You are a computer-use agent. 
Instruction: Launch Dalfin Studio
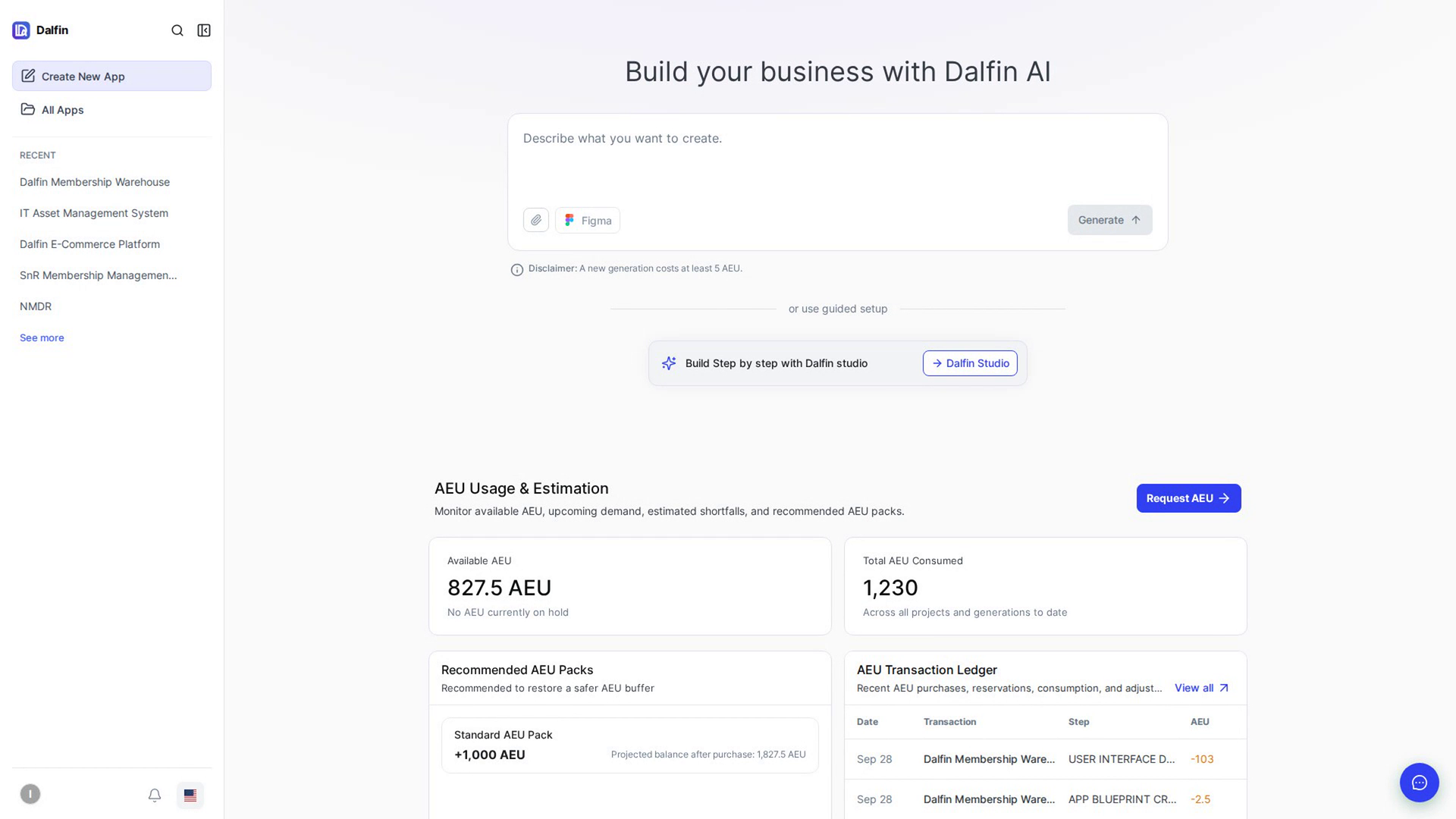(x=970, y=363)
